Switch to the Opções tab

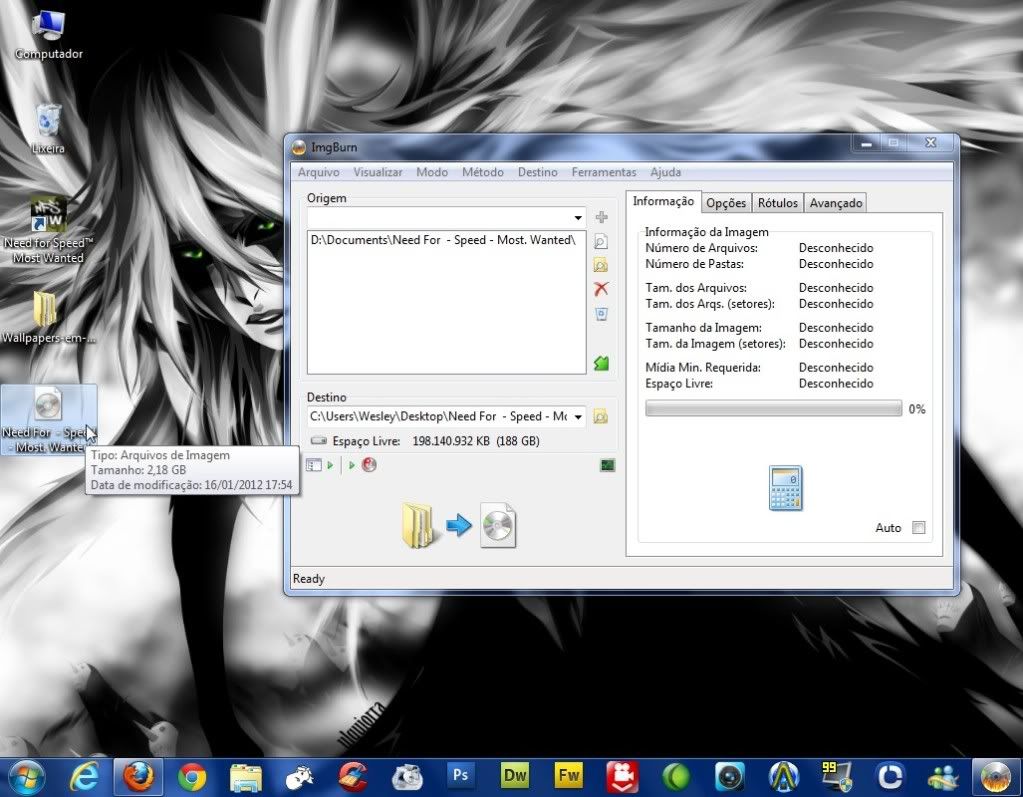(x=726, y=203)
